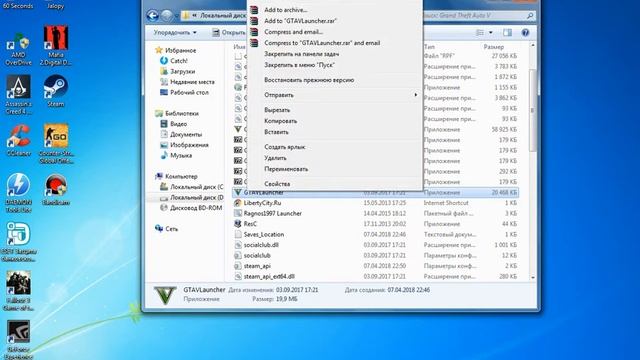Launch the Assassin's Creed 4 desktop shortcut
The height and width of the screenshot is (360, 640).
pyautogui.click(x=18, y=95)
